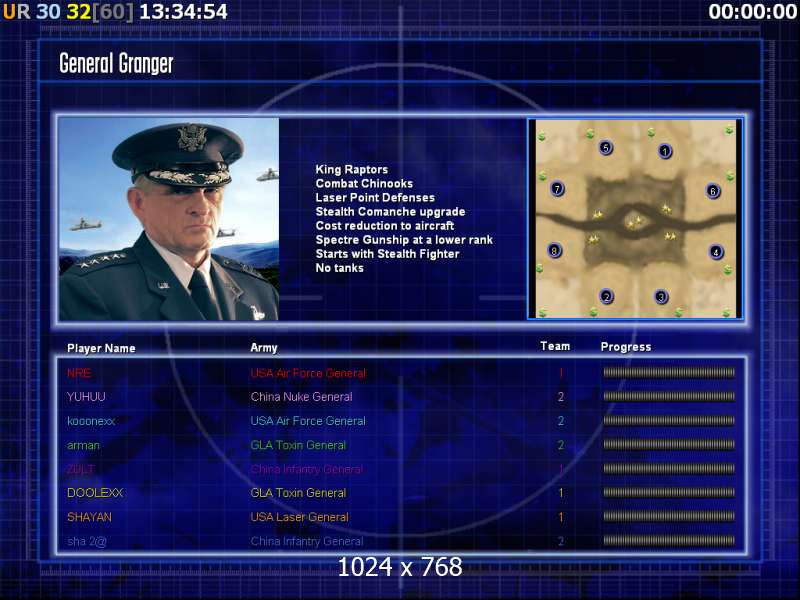Click start position 4 on the minimap
This screenshot has width=800, height=600.
pos(716,252)
